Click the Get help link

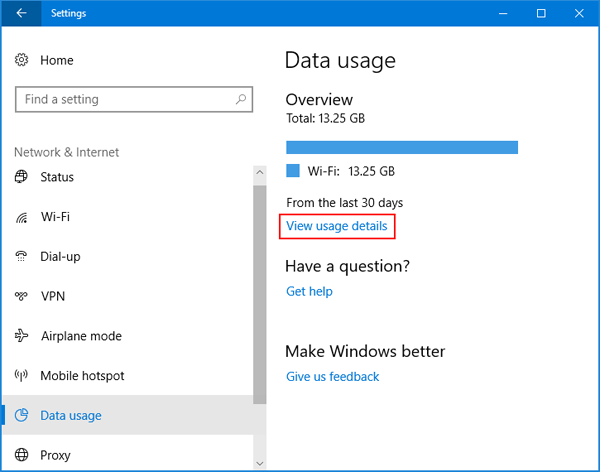[x=309, y=291]
